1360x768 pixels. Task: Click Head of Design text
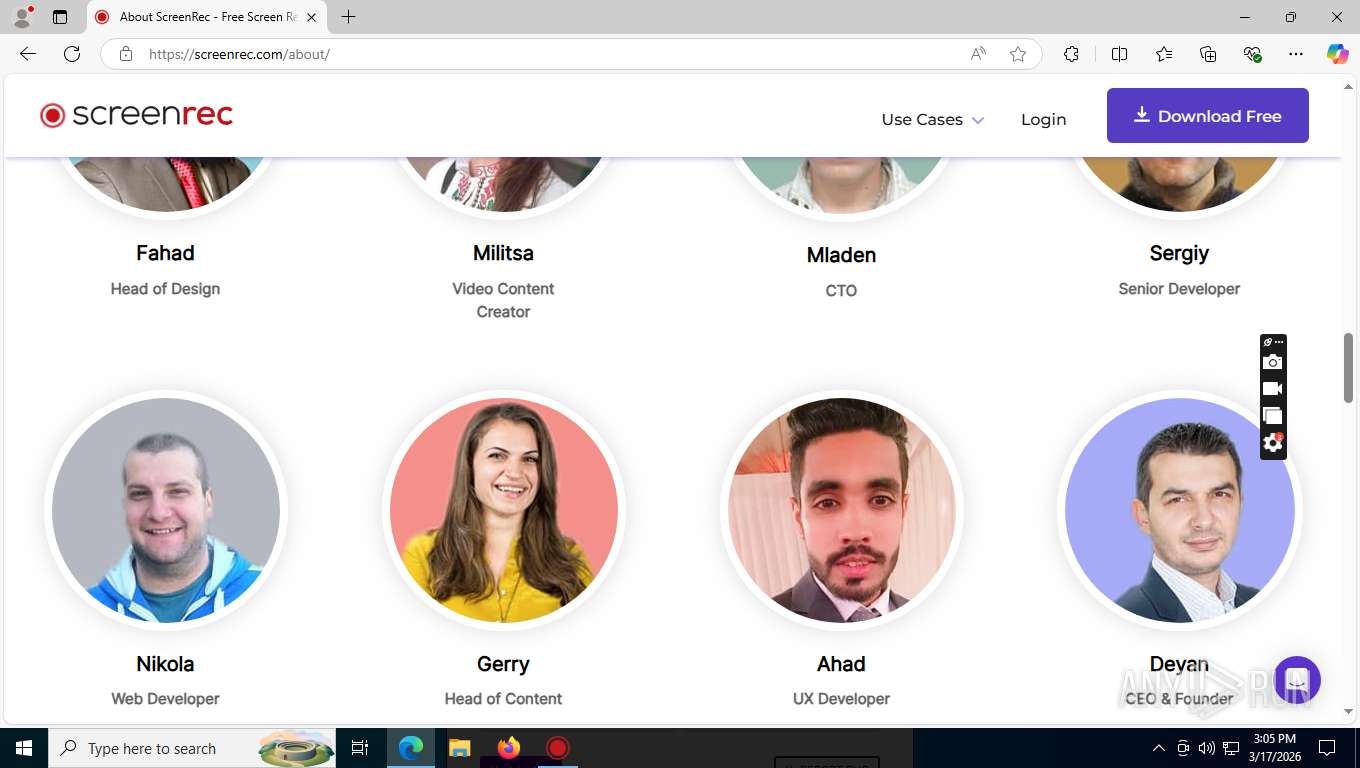click(x=165, y=288)
